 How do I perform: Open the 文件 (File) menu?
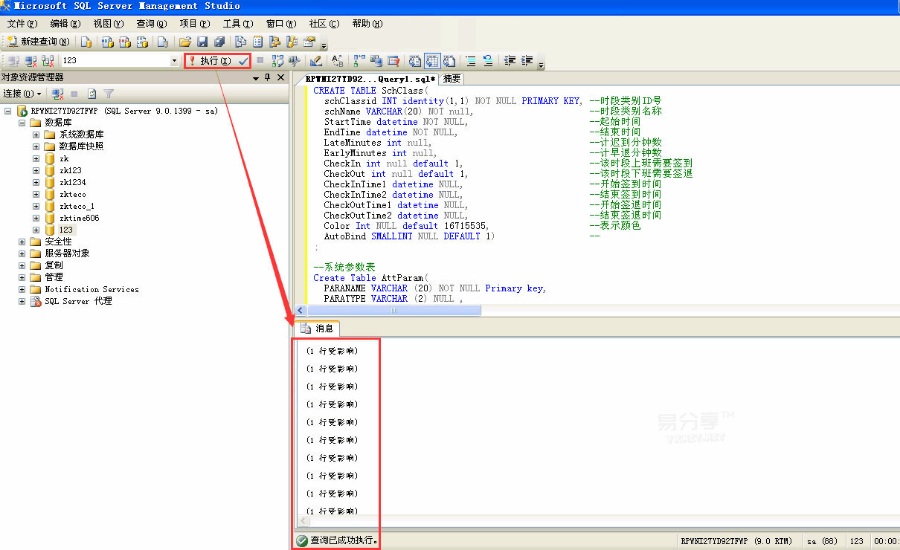tap(22, 24)
